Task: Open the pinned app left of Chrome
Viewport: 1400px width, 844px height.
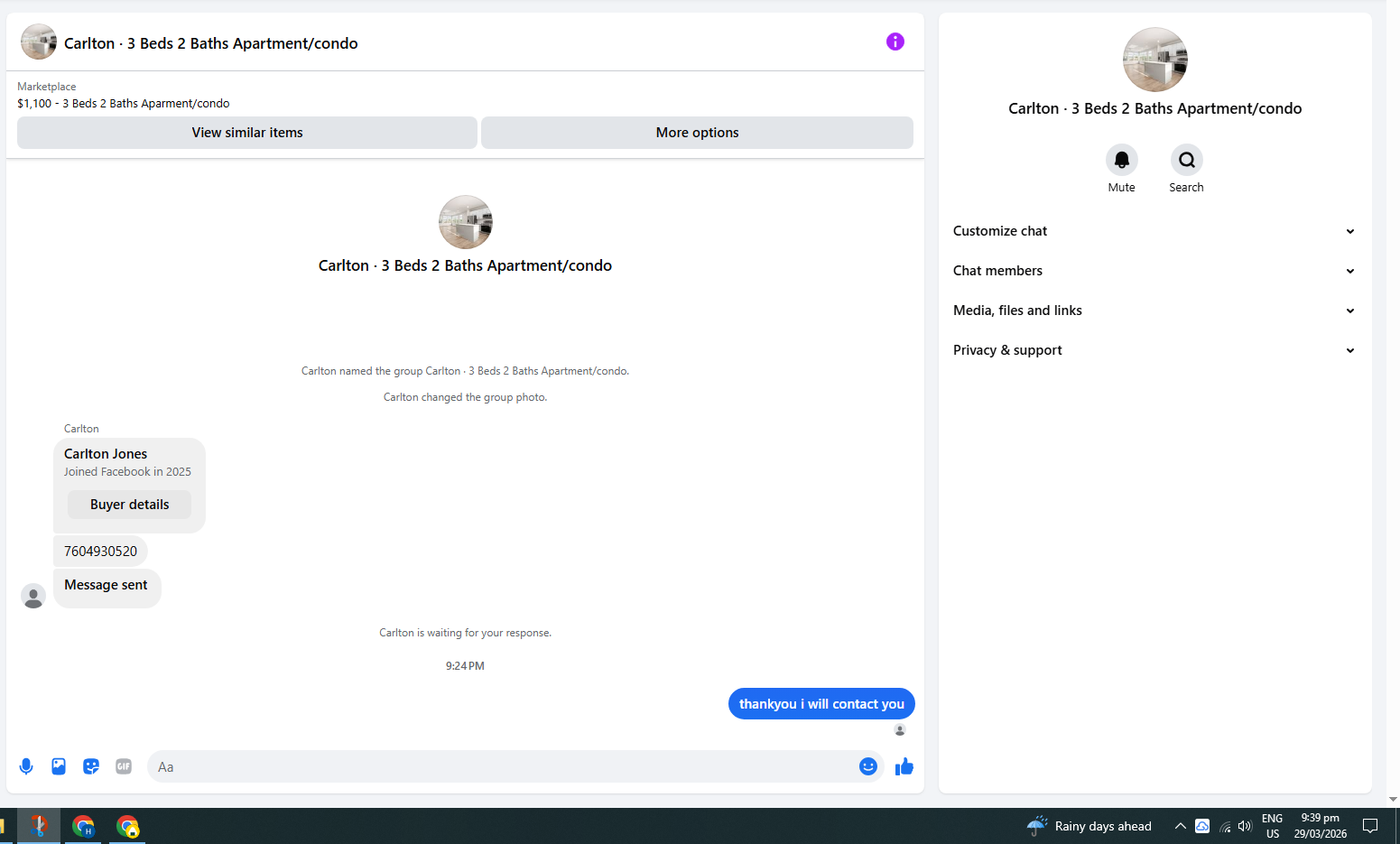Action: click(39, 826)
